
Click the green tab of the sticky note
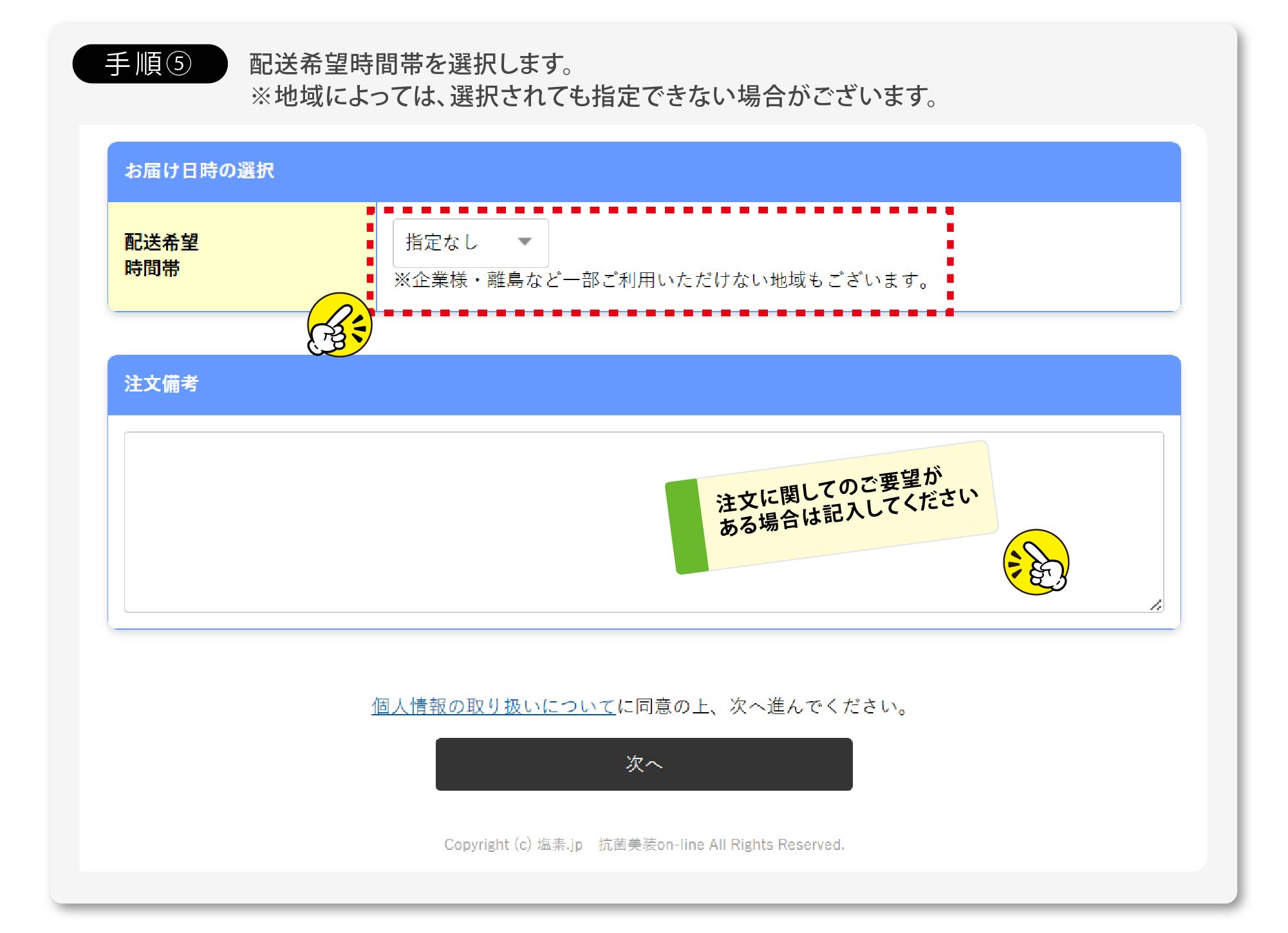pyautogui.click(x=686, y=526)
